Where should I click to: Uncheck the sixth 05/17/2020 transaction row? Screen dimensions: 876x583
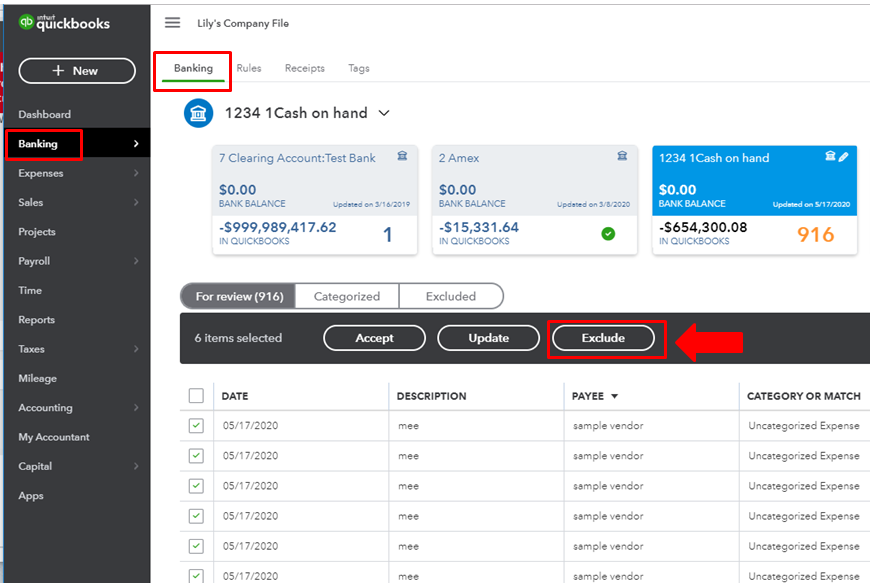point(196,575)
